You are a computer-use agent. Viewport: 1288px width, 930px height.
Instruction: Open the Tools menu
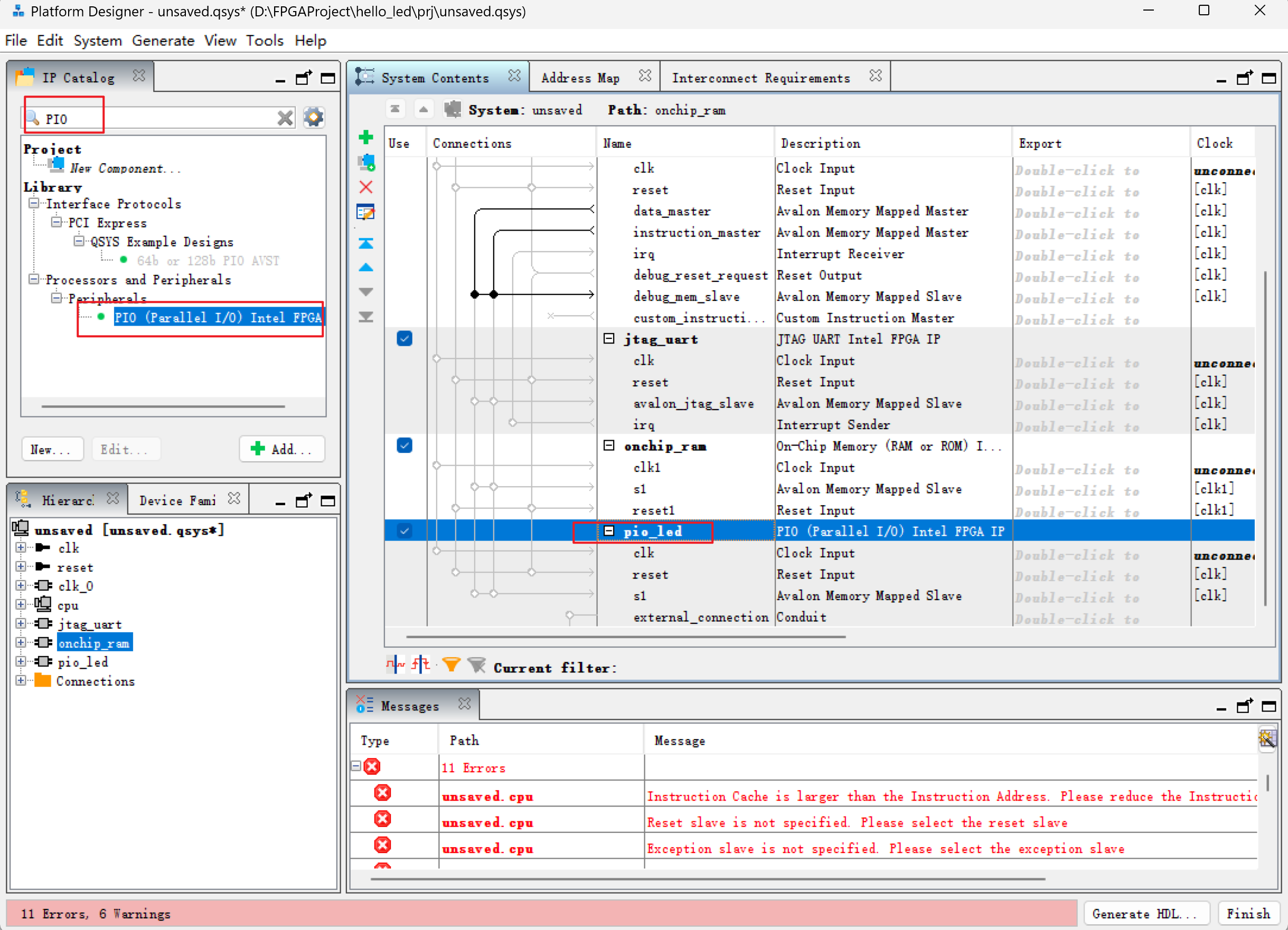pos(265,40)
